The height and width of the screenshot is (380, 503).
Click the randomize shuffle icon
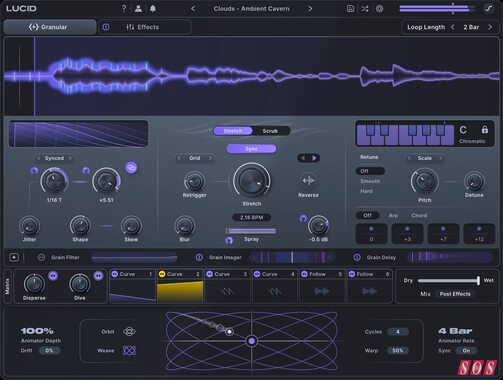point(365,9)
